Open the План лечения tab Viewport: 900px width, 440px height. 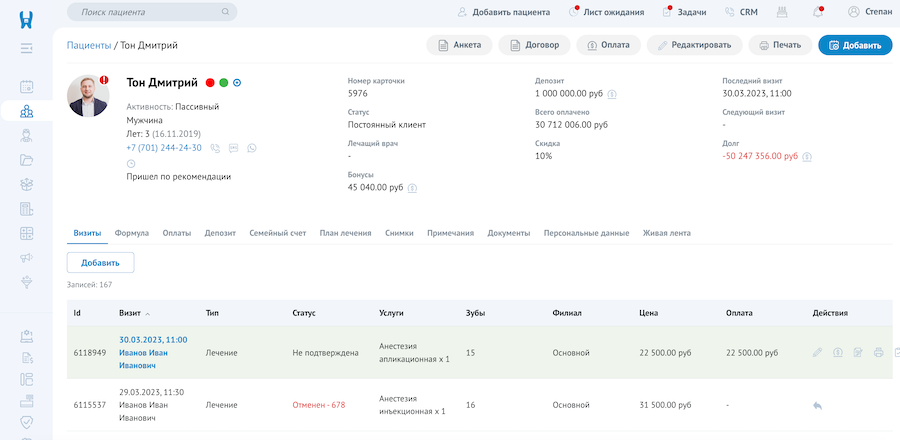point(346,233)
